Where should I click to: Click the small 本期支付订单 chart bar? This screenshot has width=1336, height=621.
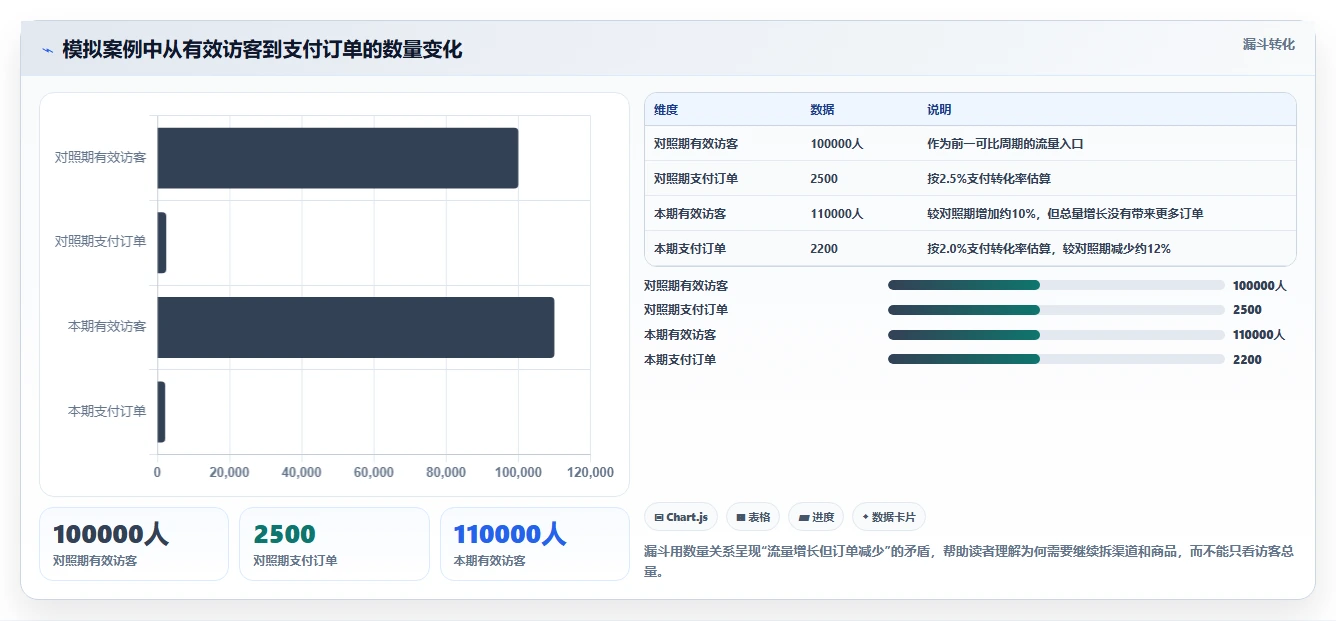coord(161,411)
